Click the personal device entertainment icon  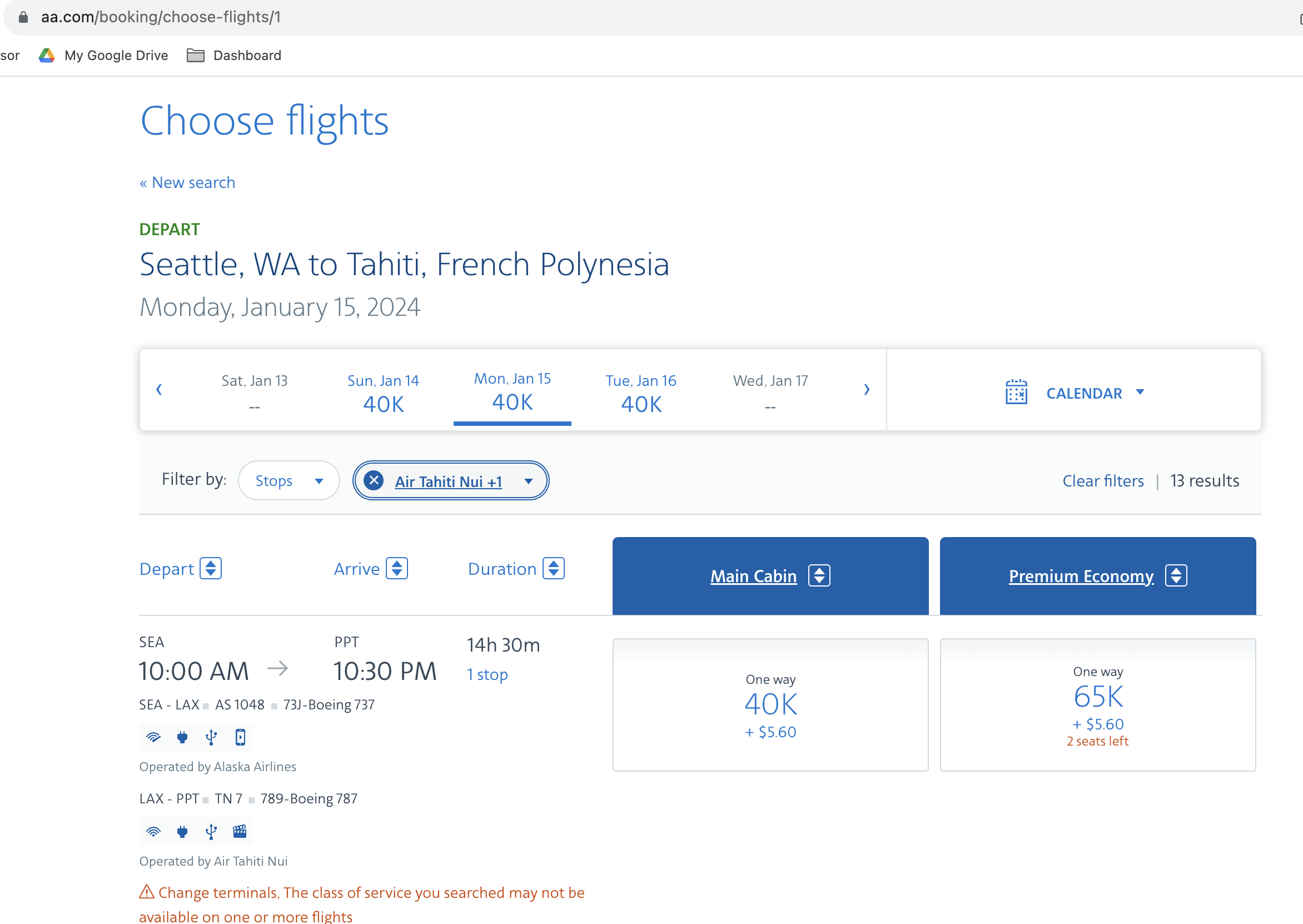240,738
